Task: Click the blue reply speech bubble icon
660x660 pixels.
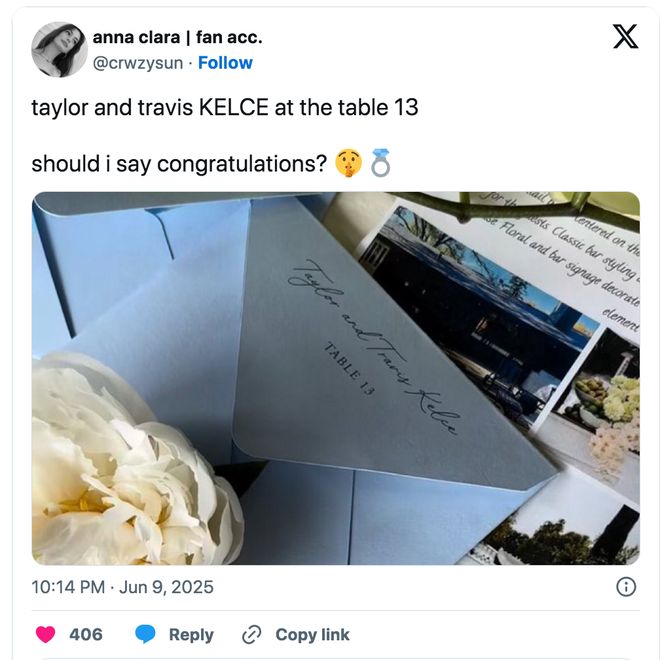Action: click(x=145, y=634)
